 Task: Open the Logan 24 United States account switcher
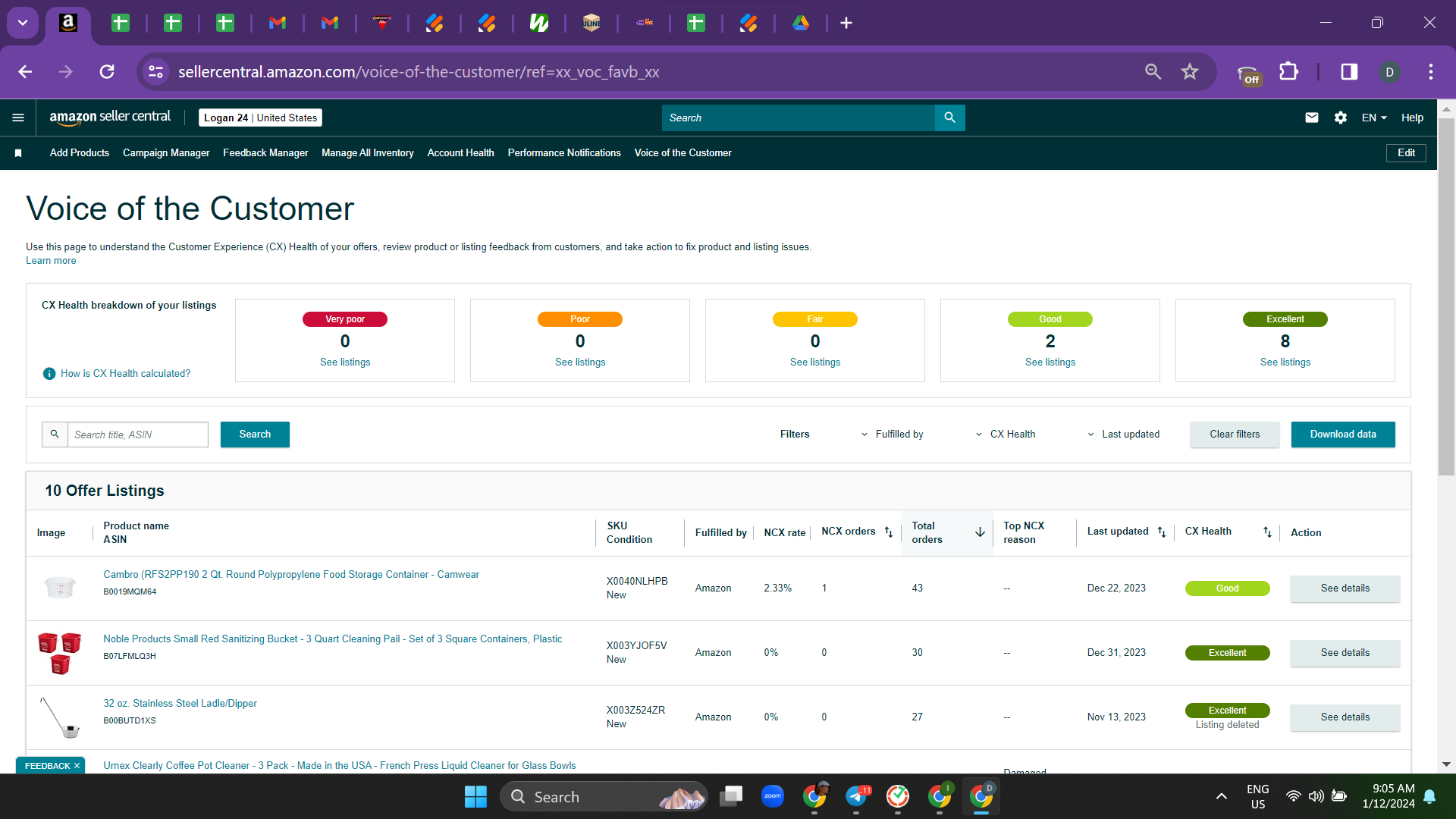(260, 118)
